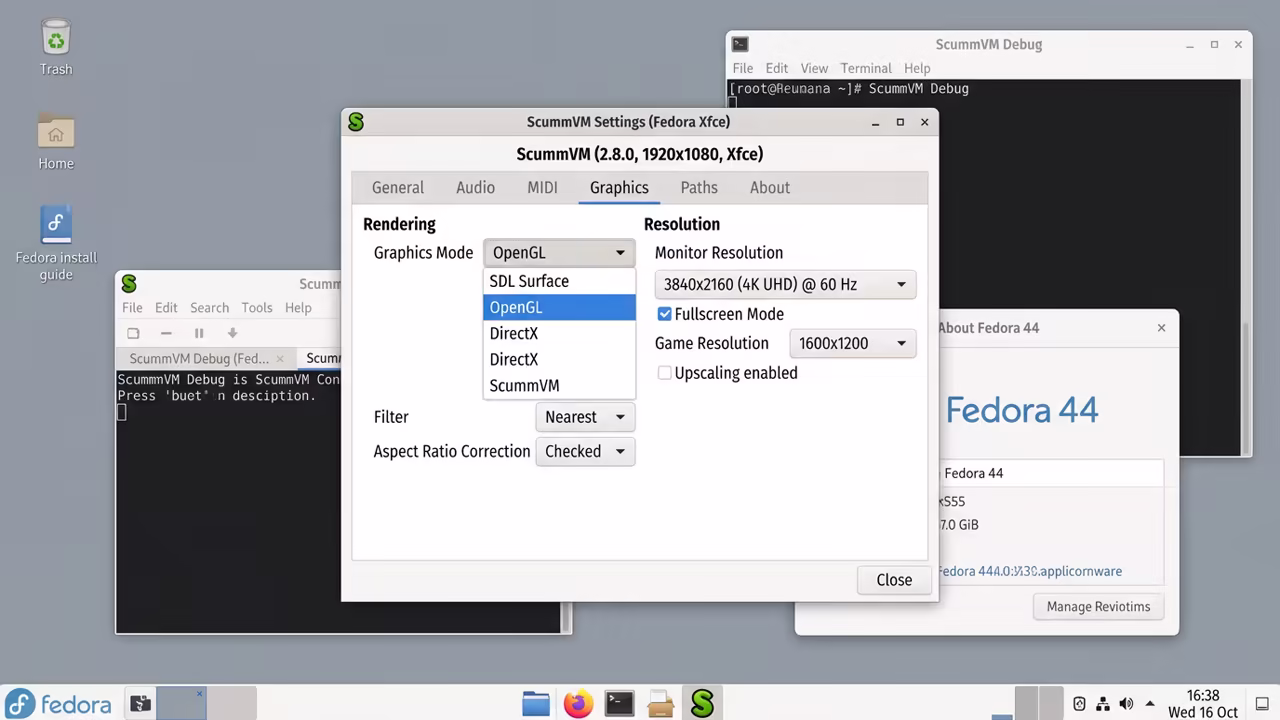The height and width of the screenshot is (720, 1280).
Task: Switch to the MIDI tab
Action: pos(542,187)
